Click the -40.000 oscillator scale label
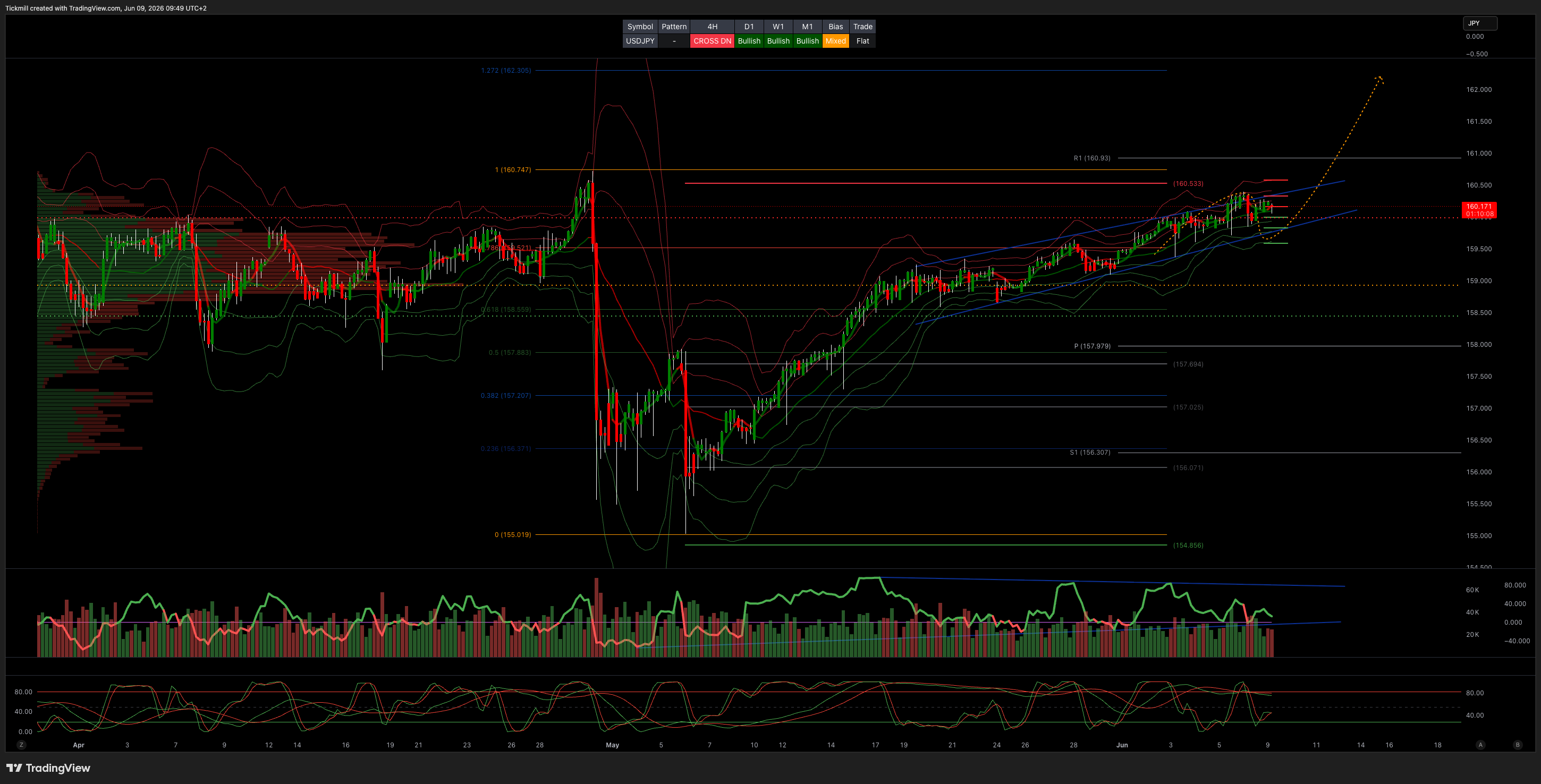Image resolution: width=1541 pixels, height=784 pixels. coord(1517,641)
